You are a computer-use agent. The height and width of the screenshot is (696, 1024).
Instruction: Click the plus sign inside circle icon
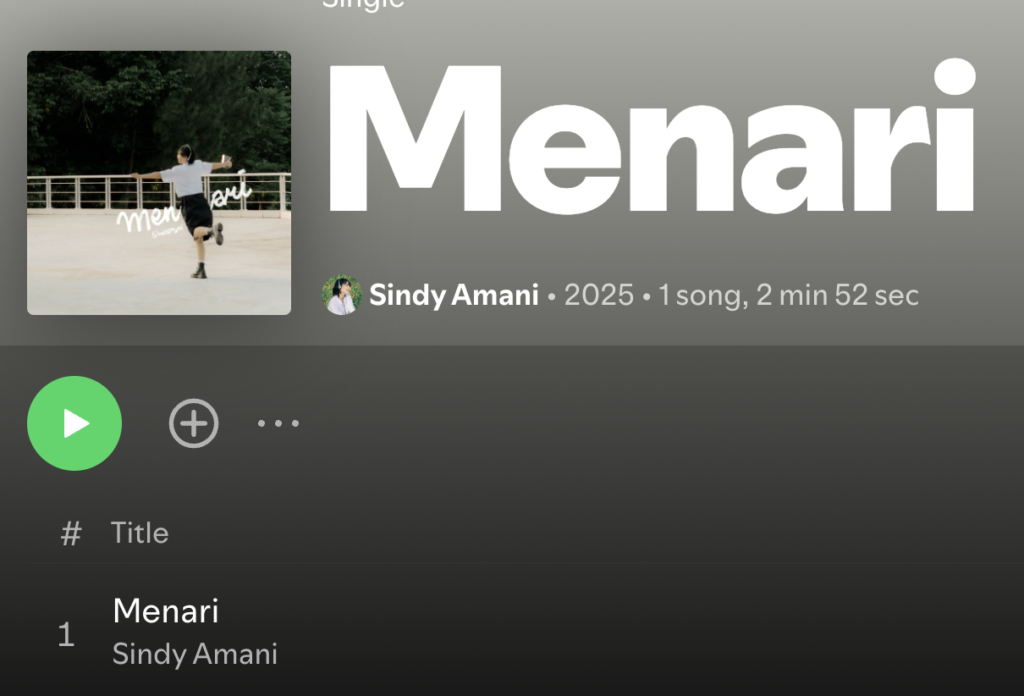[193, 423]
